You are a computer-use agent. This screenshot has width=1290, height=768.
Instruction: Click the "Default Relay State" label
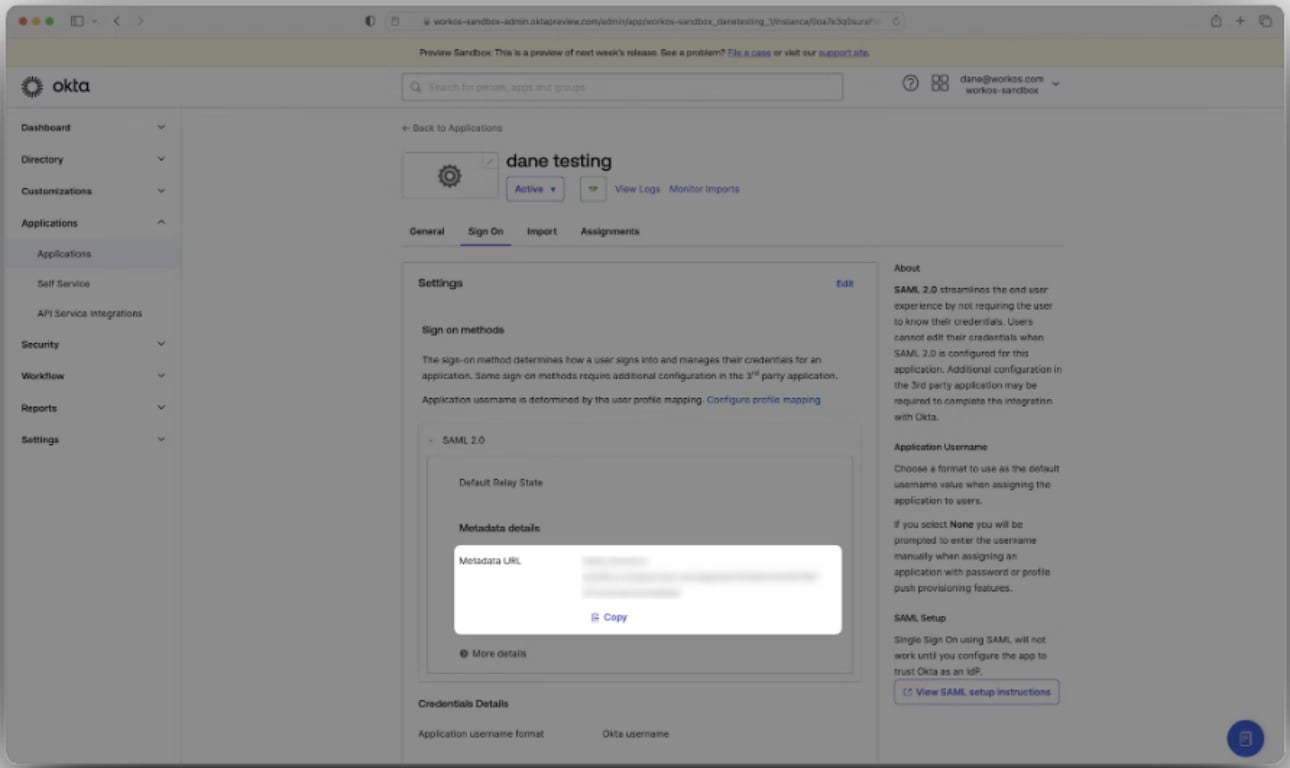(501, 483)
